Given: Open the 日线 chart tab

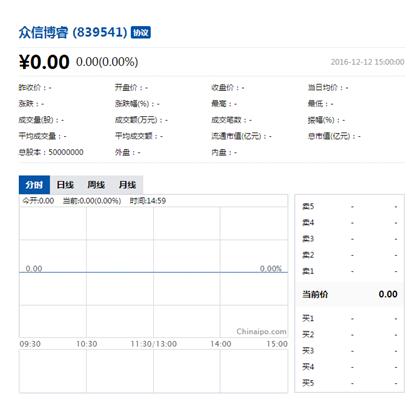Looking at the screenshot, I should point(65,185).
